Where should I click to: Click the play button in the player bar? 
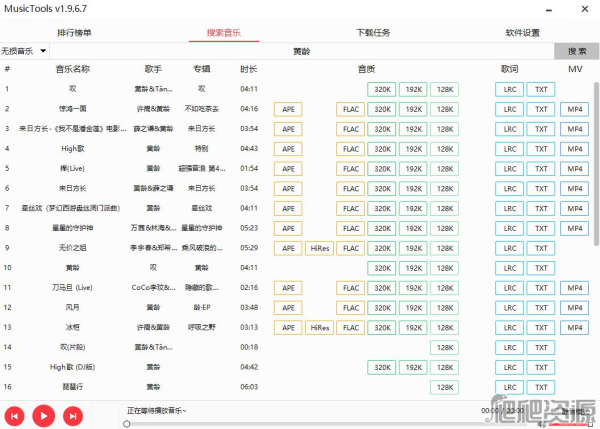(x=43, y=414)
